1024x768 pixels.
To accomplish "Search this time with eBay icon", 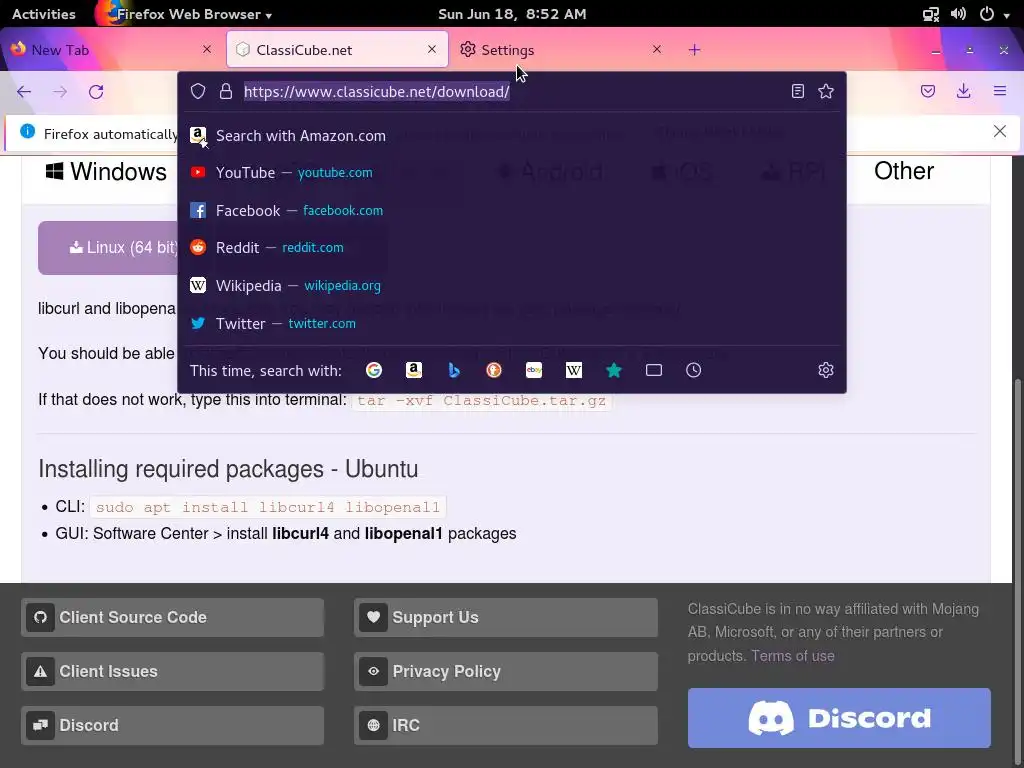I will coord(534,370).
